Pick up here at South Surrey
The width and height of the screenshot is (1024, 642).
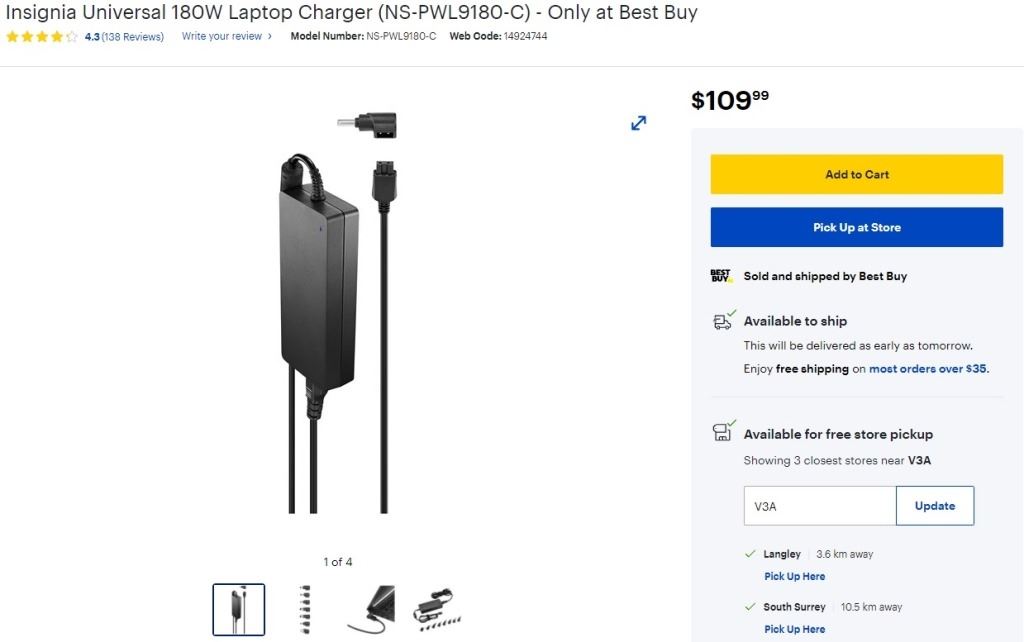(x=794, y=629)
